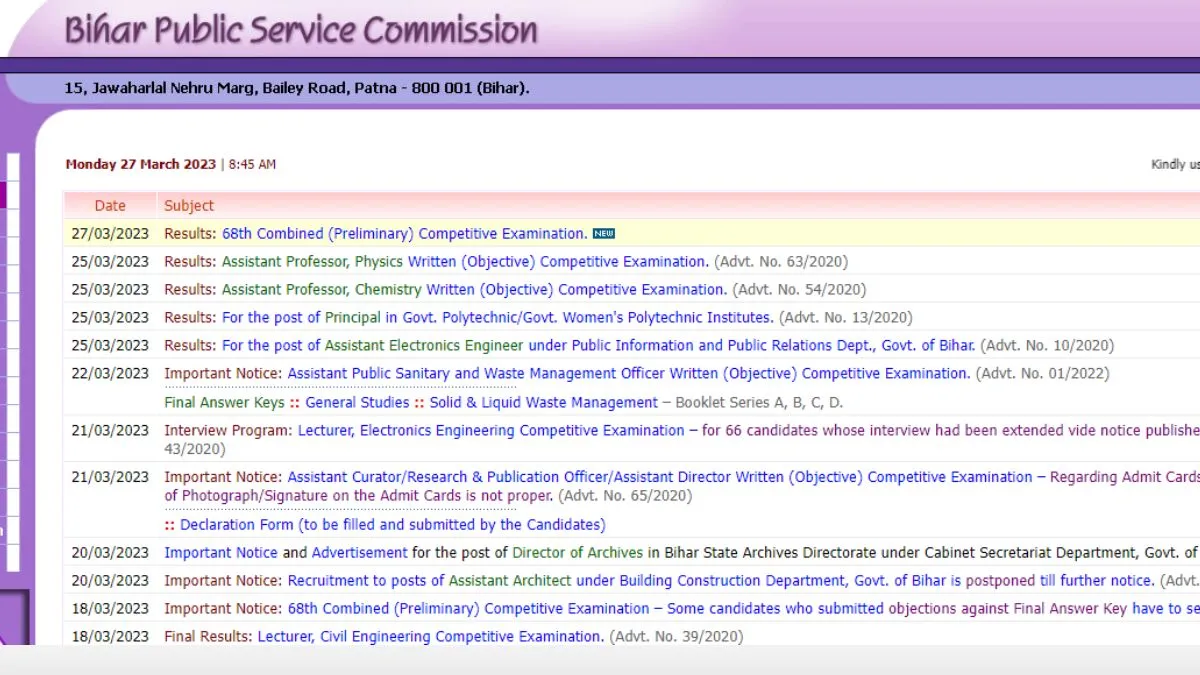This screenshot has height=675, width=1200.
Task: Click the Advertisement link for Director of Archives
Action: tap(359, 553)
